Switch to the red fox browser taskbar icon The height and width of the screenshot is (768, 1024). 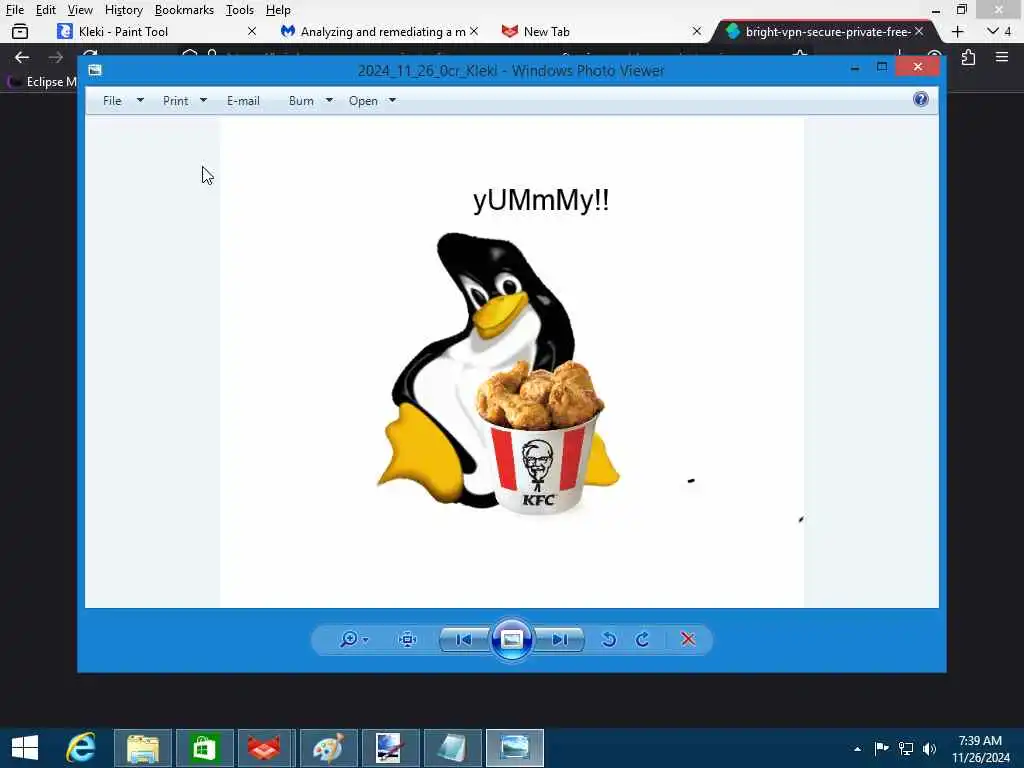coord(266,748)
